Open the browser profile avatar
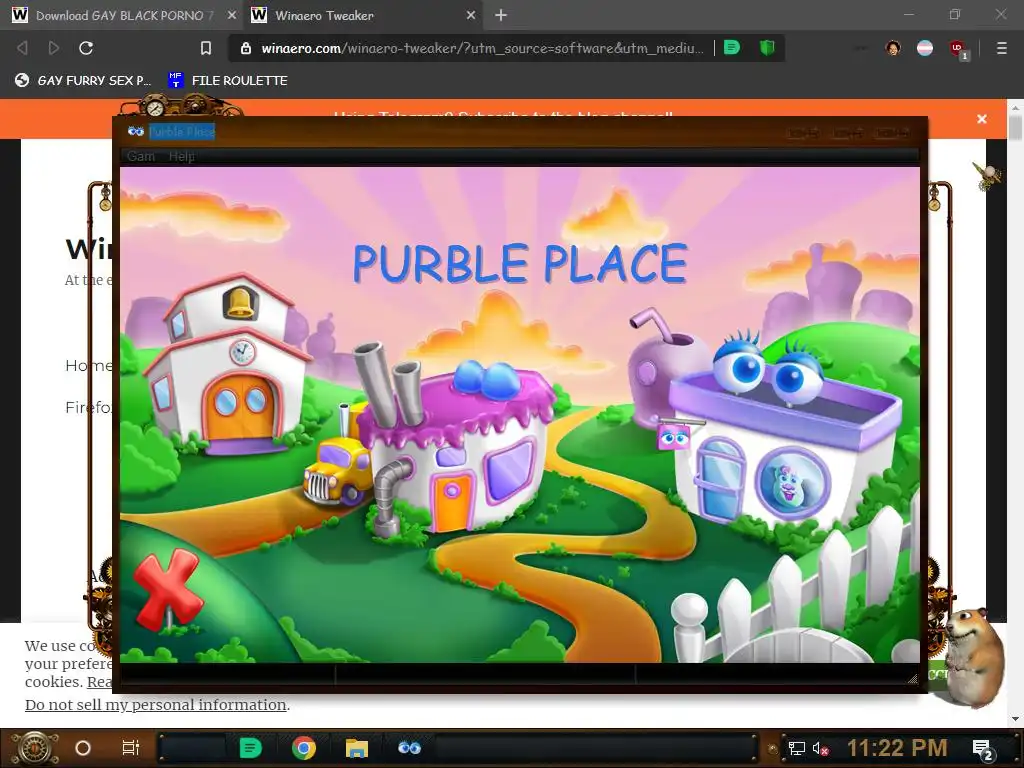This screenshot has height=768, width=1024. pos(893,48)
